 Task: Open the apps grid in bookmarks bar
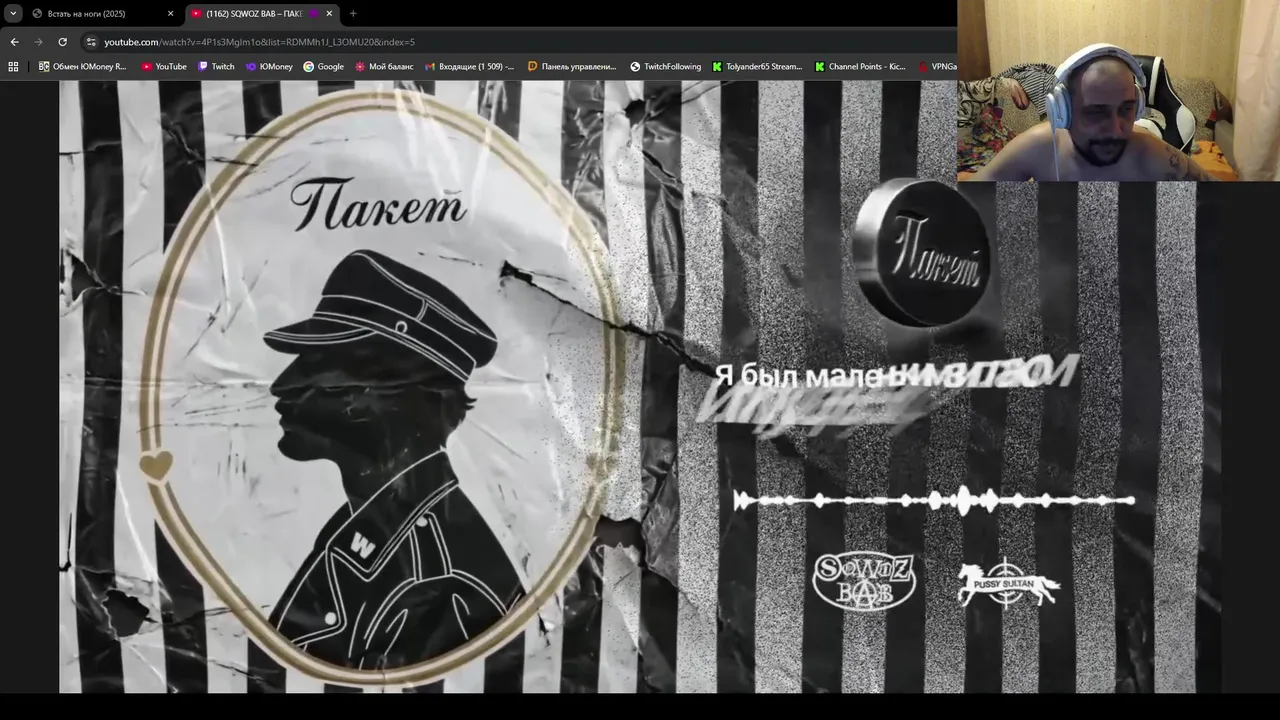(13, 67)
